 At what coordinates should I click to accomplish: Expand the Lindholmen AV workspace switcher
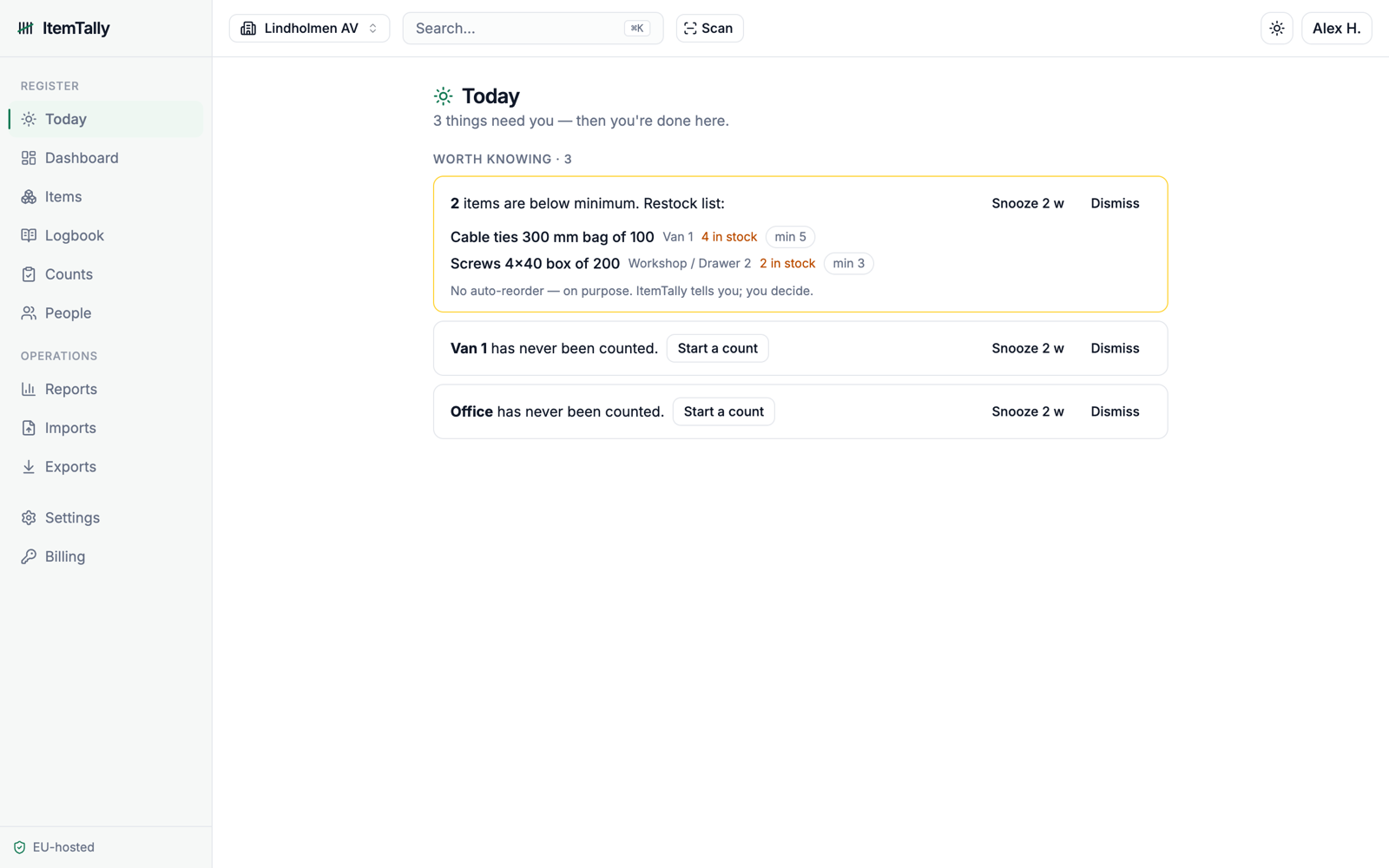tap(309, 29)
